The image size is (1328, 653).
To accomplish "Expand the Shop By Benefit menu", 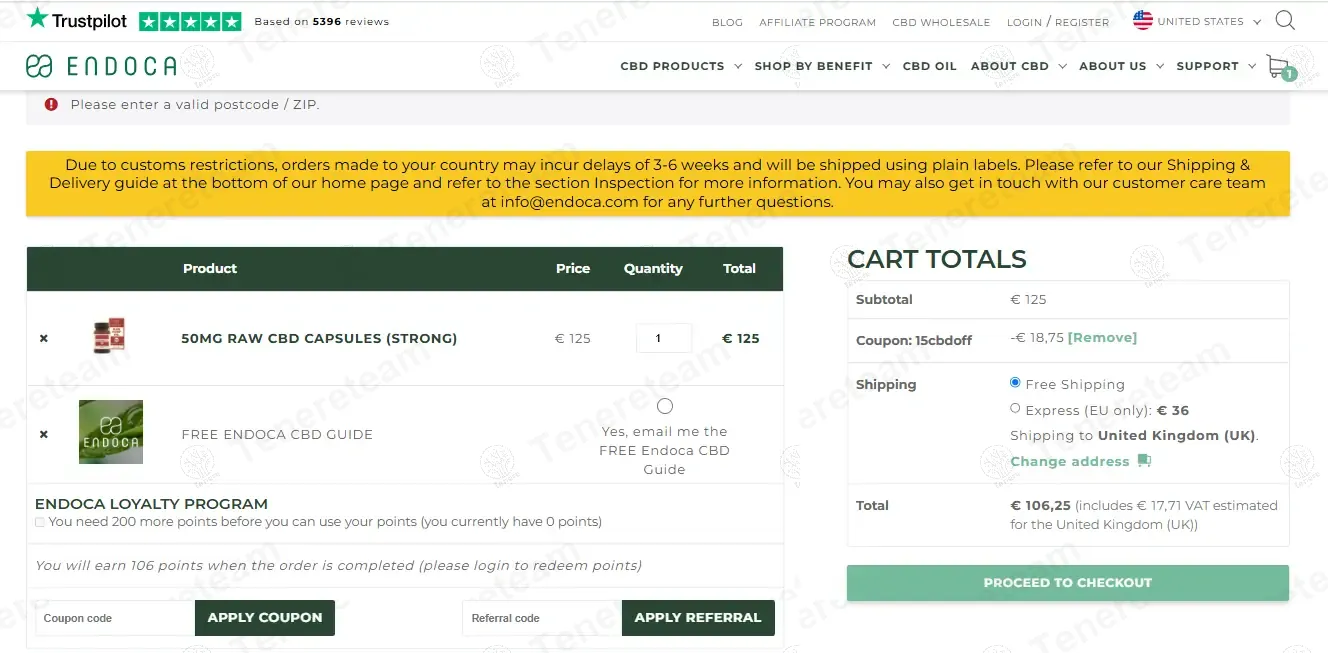I will coord(821,66).
